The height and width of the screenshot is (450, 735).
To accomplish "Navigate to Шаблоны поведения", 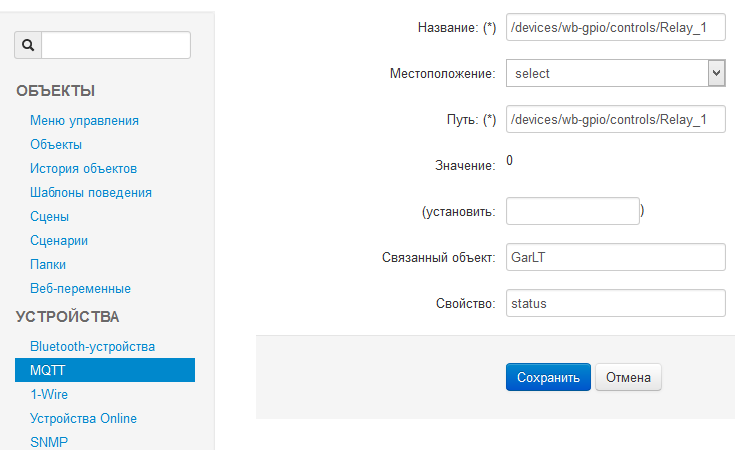I will (91, 193).
